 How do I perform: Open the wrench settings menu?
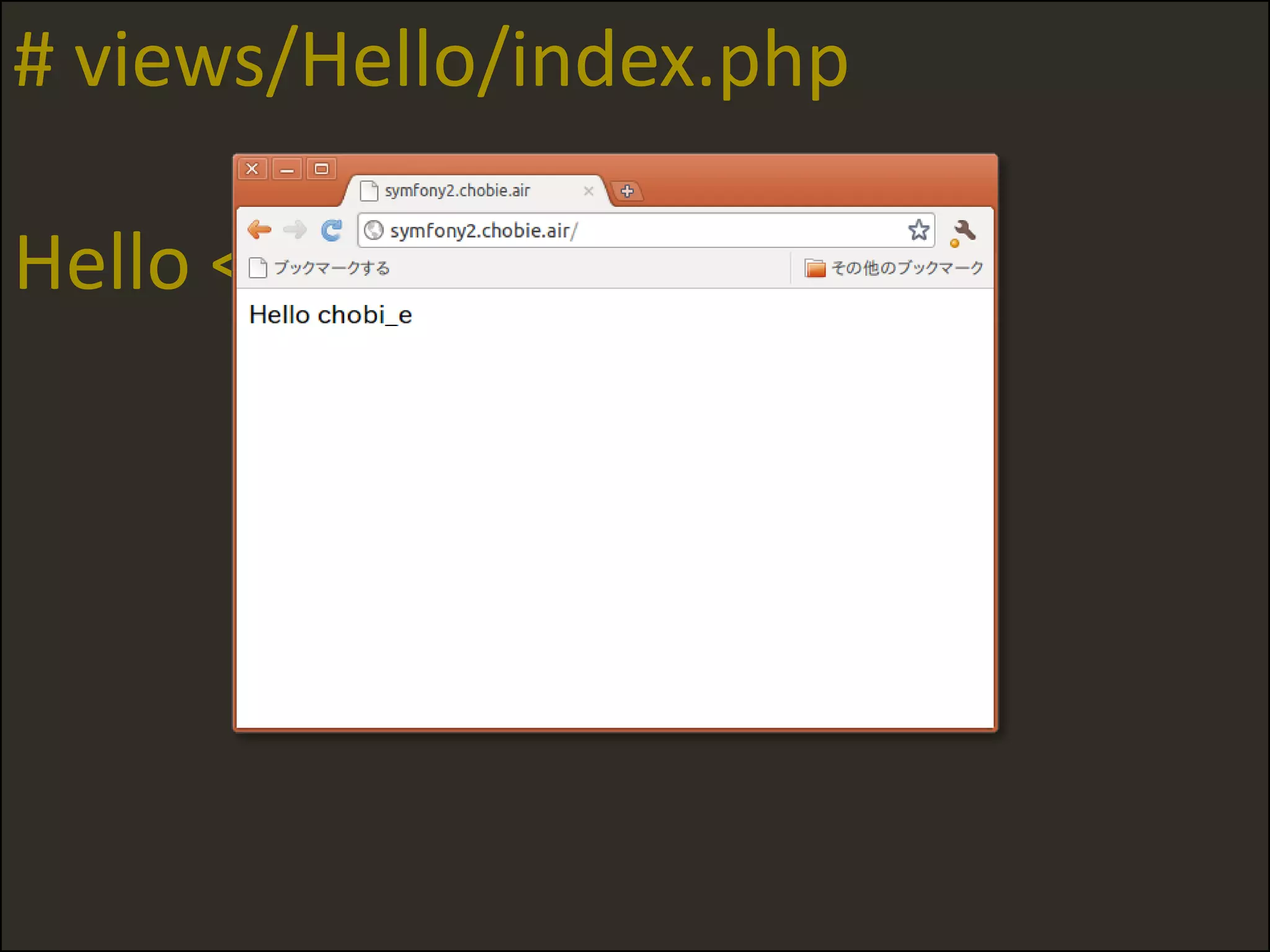[x=963, y=233]
